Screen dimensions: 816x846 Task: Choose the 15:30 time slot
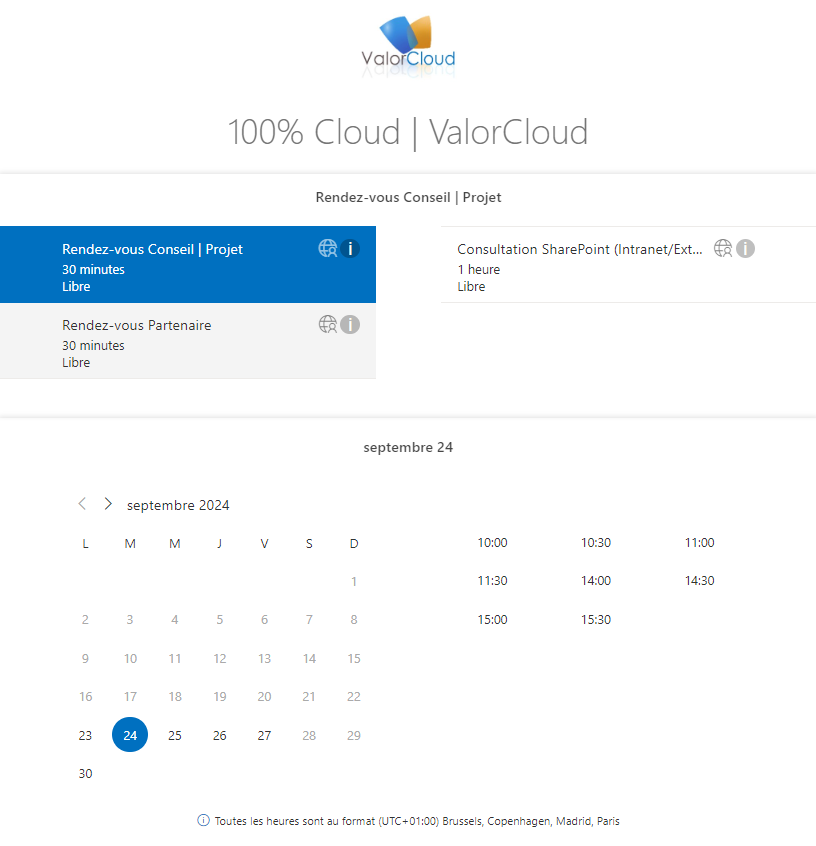[596, 620]
